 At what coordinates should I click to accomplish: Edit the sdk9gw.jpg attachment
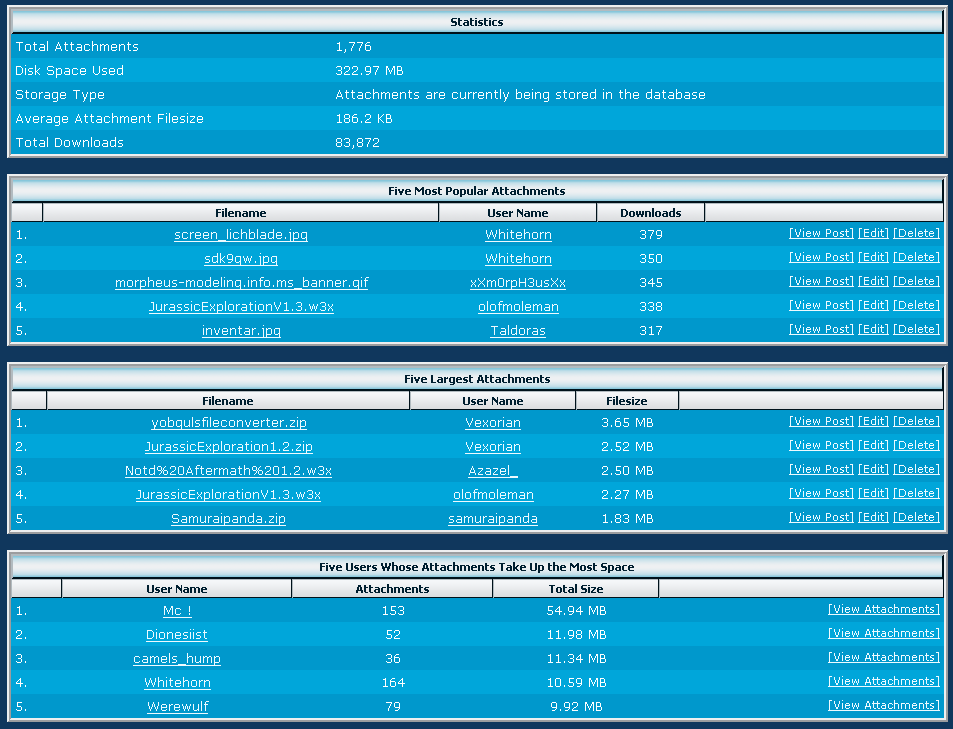[873, 257]
